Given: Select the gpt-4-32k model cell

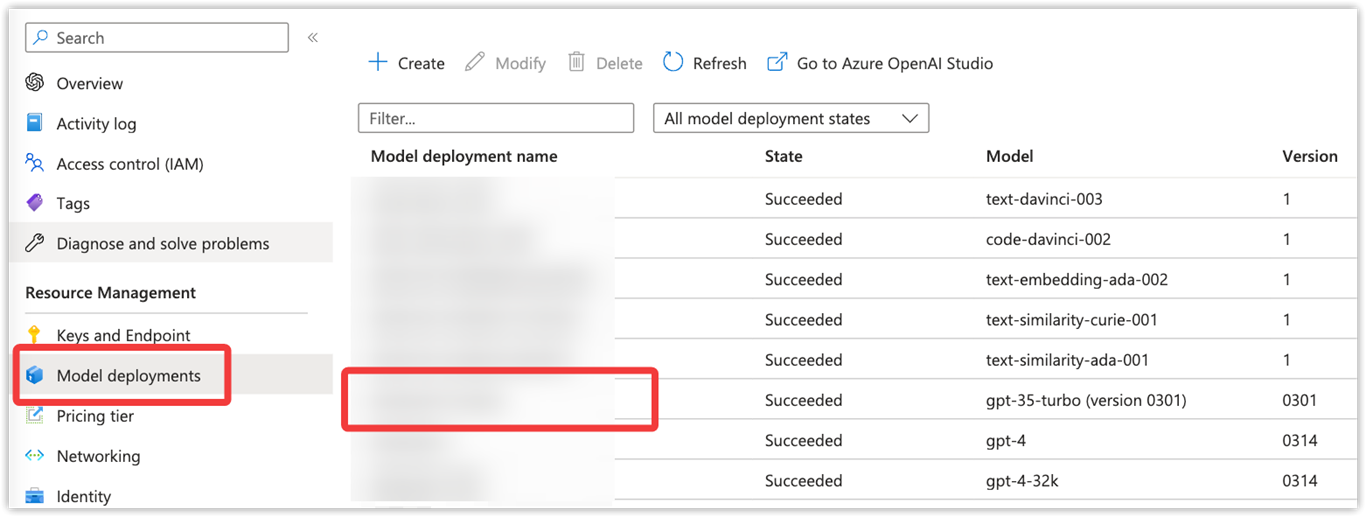Looking at the screenshot, I should coord(1022,481).
